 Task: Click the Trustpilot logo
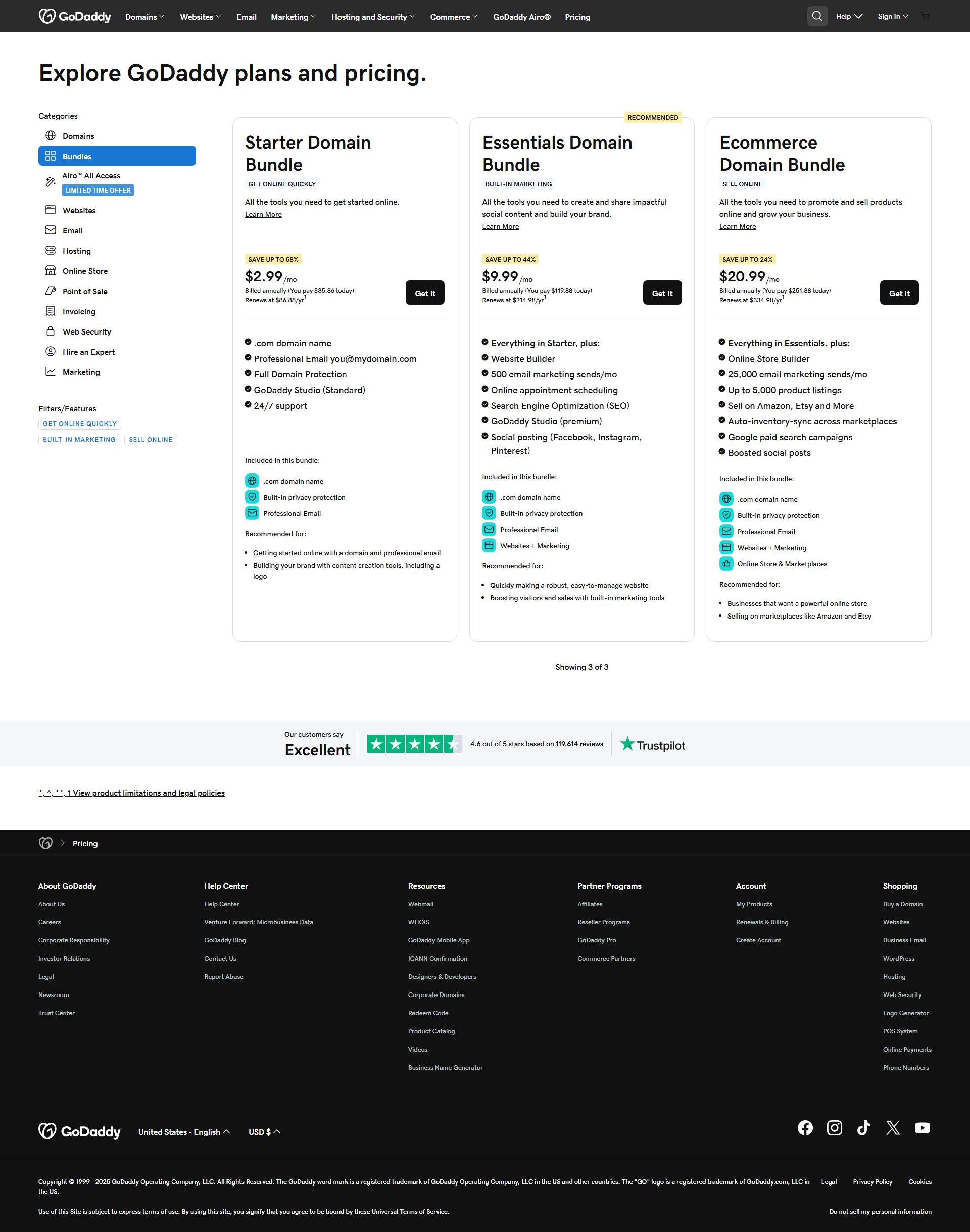[653, 744]
